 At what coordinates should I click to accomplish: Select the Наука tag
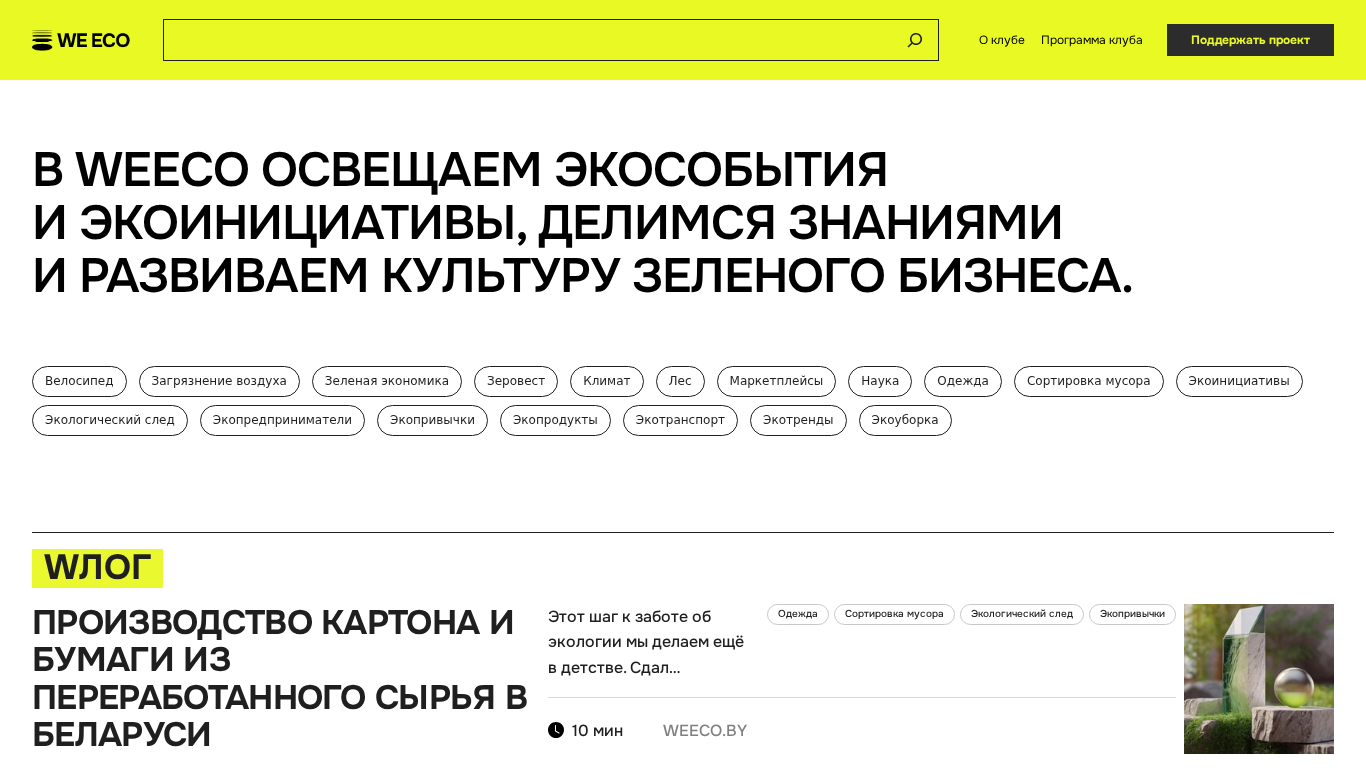point(880,381)
